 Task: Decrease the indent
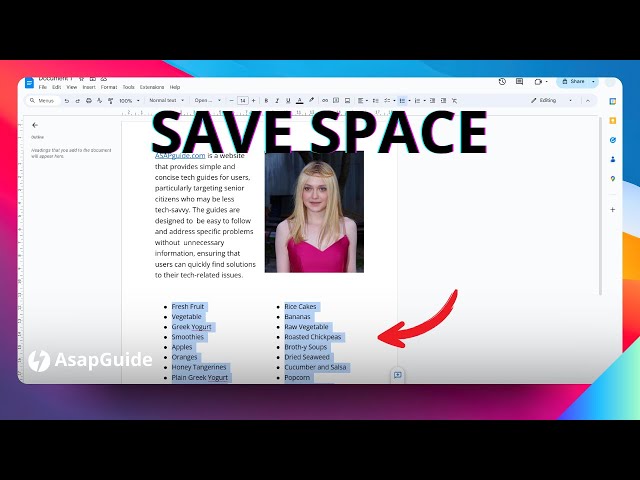pyautogui.click(x=432, y=100)
